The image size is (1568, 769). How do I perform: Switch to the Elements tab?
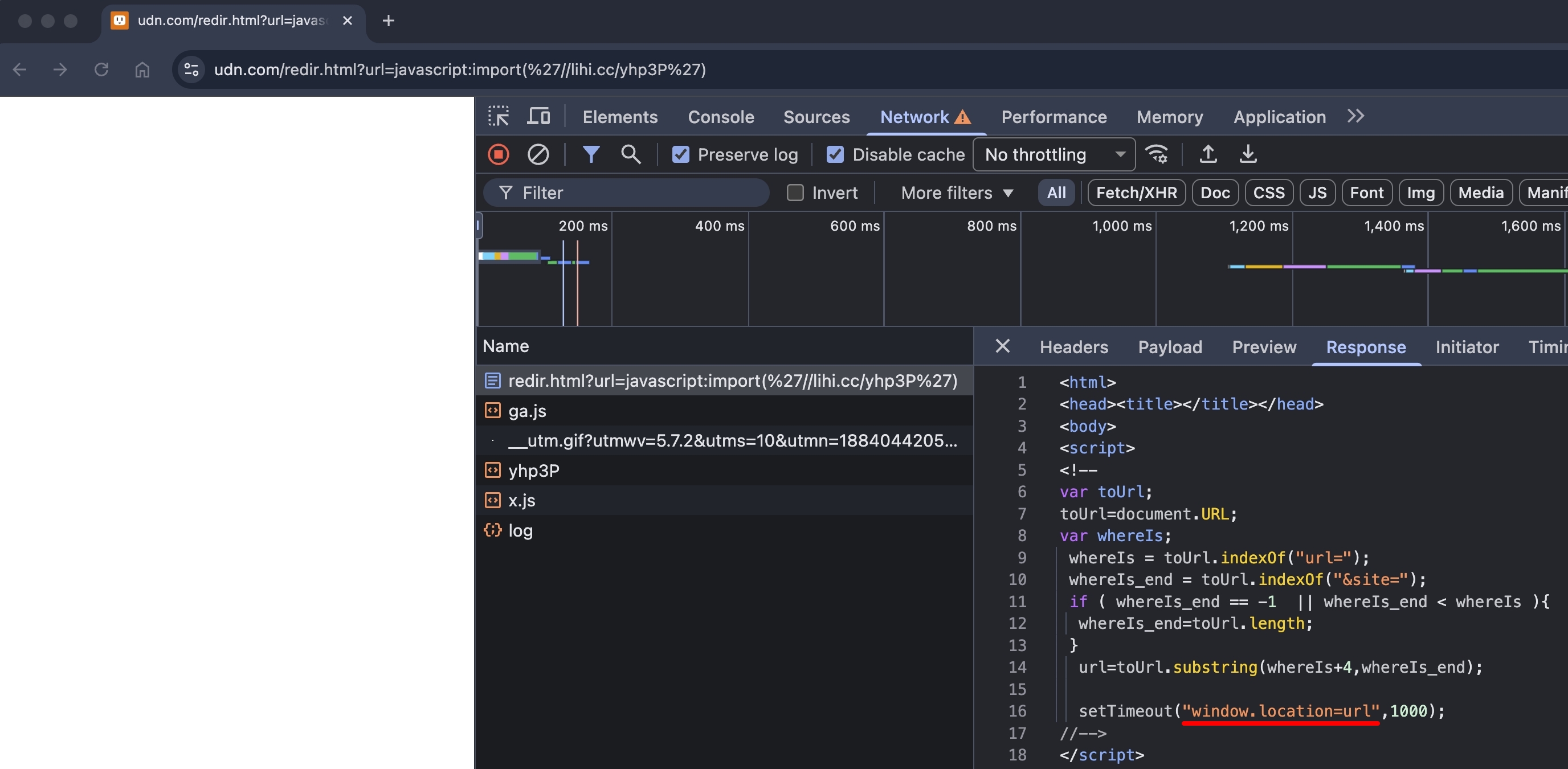pos(620,117)
